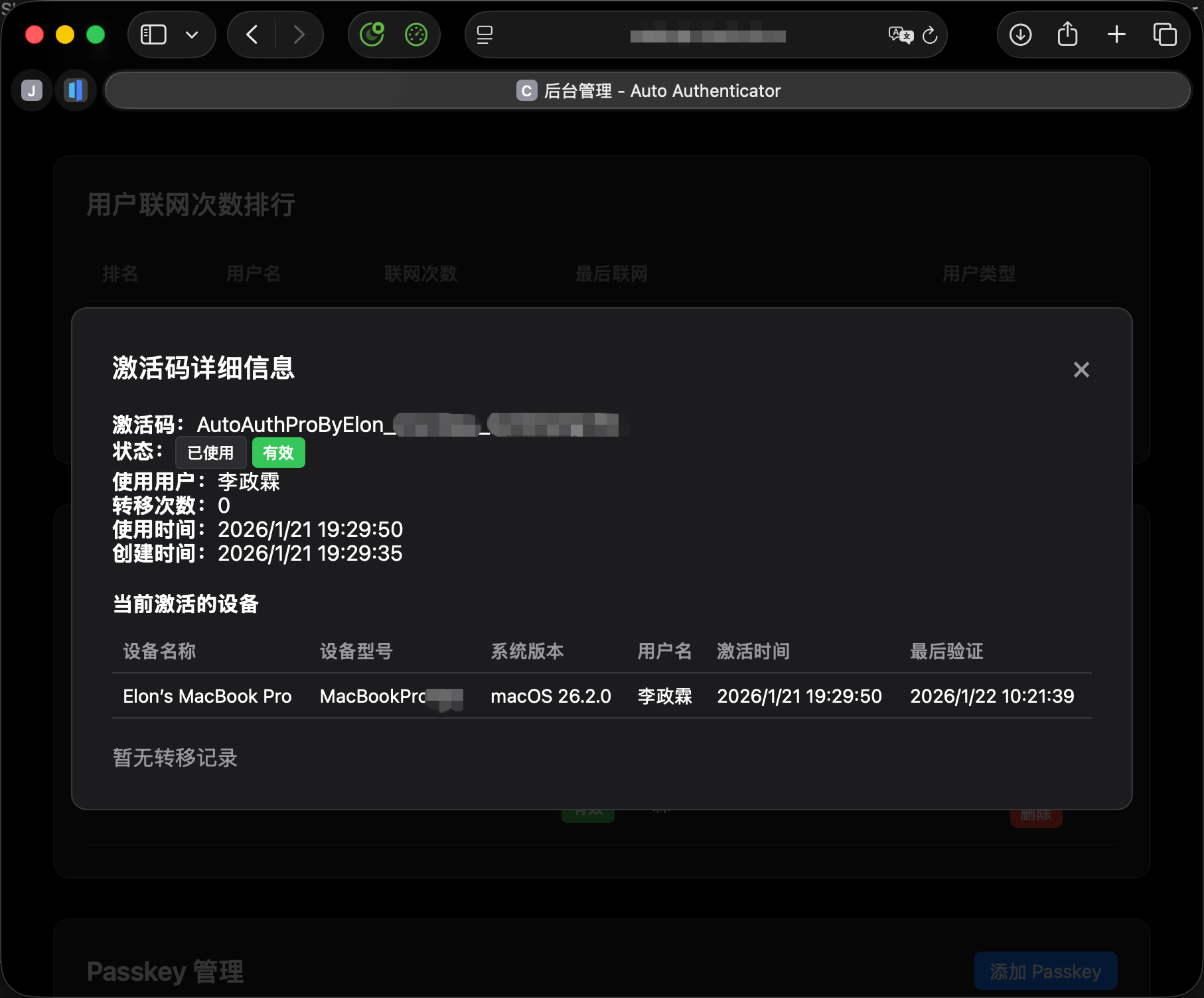Click the 最后验证 column header

tap(946, 651)
